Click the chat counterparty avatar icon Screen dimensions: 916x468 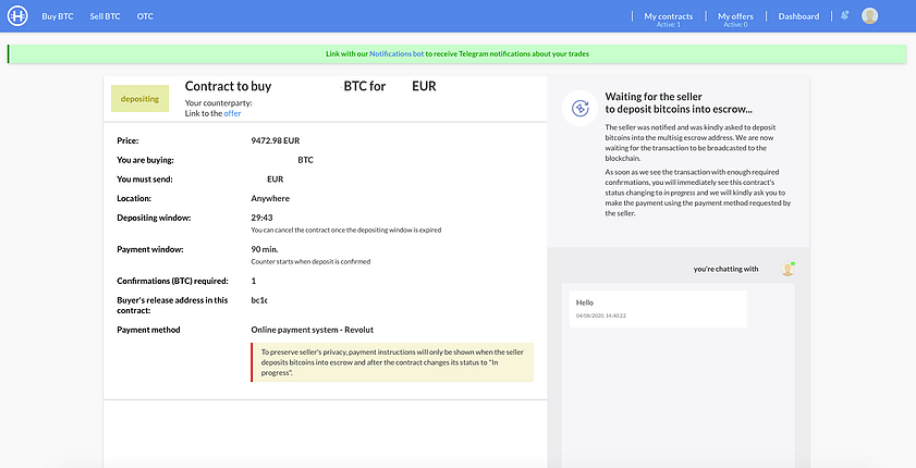[x=787, y=269]
